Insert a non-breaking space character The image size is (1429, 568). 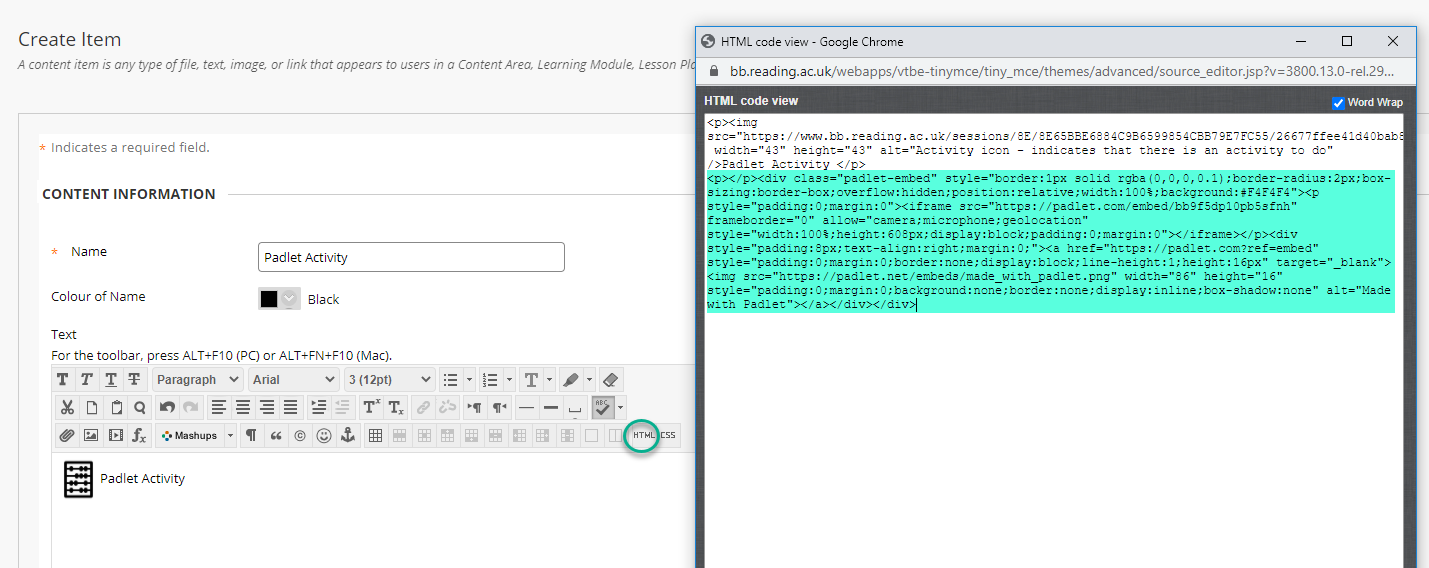[575, 407]
